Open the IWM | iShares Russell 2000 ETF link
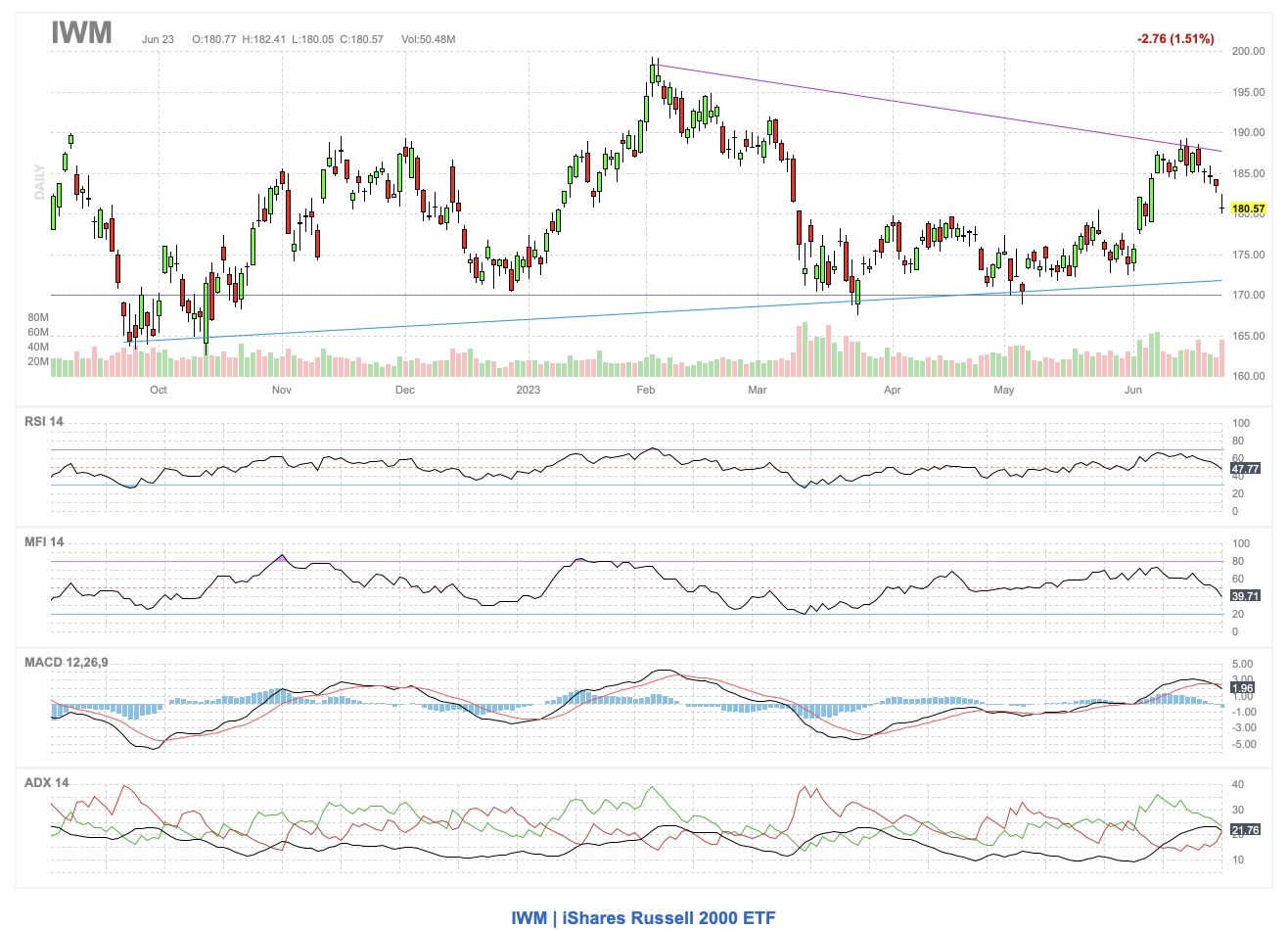Screen dimensions: 1288x930 643,917
